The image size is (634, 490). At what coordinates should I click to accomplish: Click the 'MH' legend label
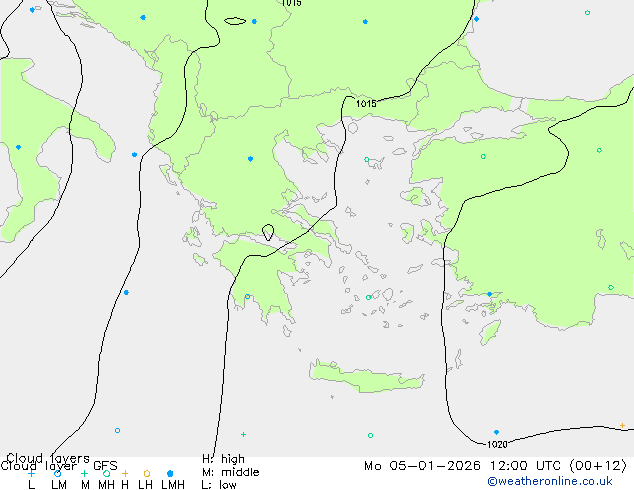coord(106,485)
